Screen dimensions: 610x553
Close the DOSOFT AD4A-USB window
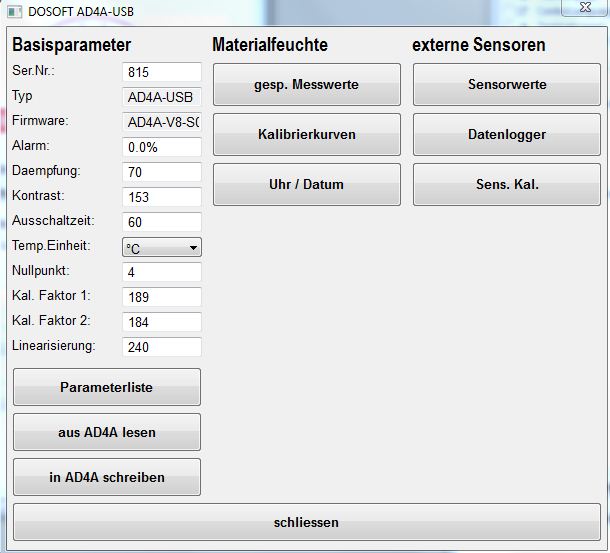[x=585, y=7]
